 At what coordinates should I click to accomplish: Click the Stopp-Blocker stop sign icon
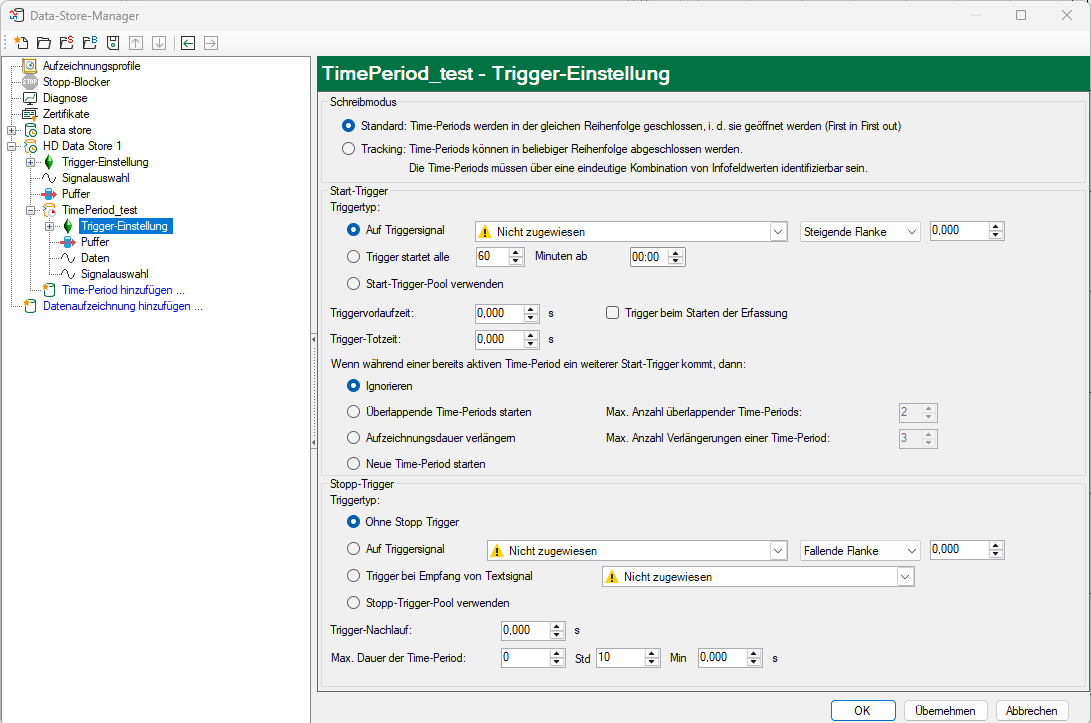click(x=30, y=82)
